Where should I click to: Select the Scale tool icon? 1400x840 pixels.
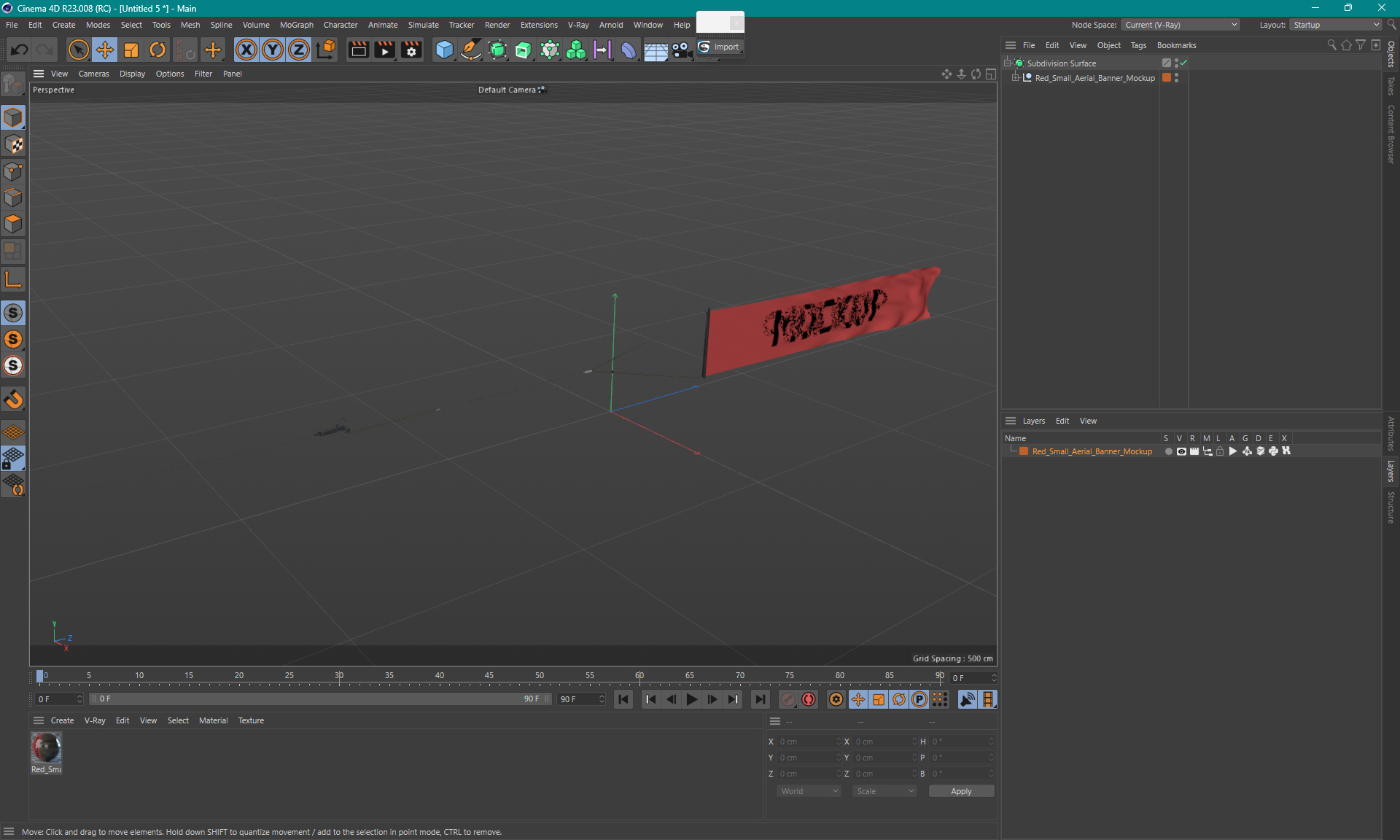click(x=131, y=49)
